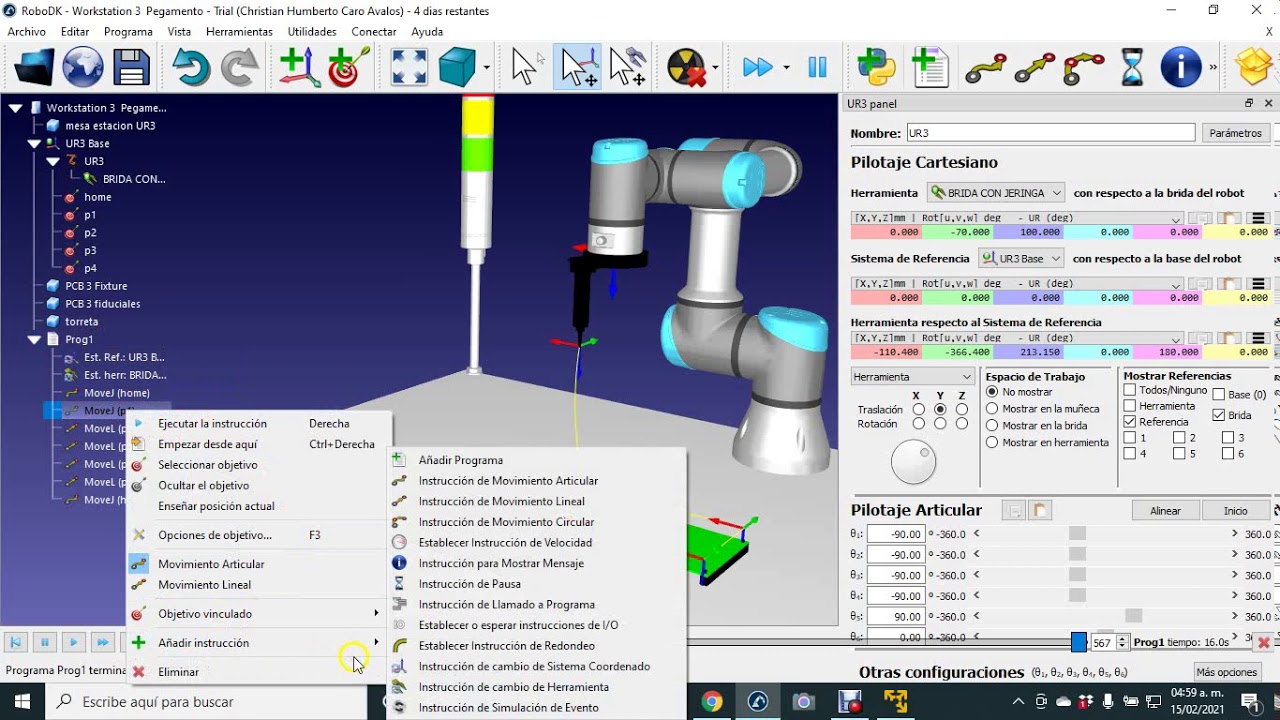Enable the Herramienta reference checkbox
Image resolution: width=1280 pixels, height=720 pixels.
point(1130,406)
